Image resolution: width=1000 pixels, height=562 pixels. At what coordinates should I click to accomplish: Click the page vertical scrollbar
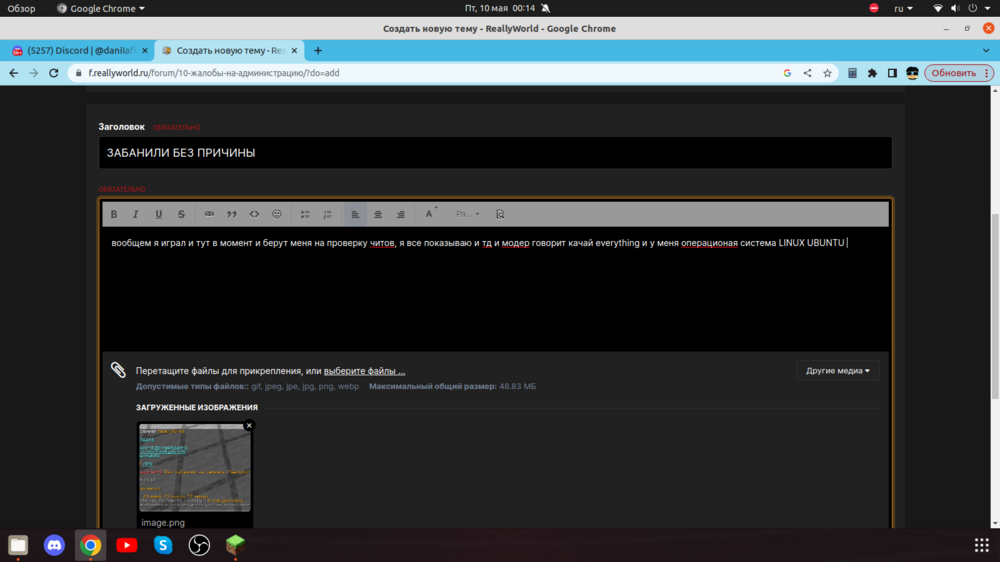[x=995, y=307]
